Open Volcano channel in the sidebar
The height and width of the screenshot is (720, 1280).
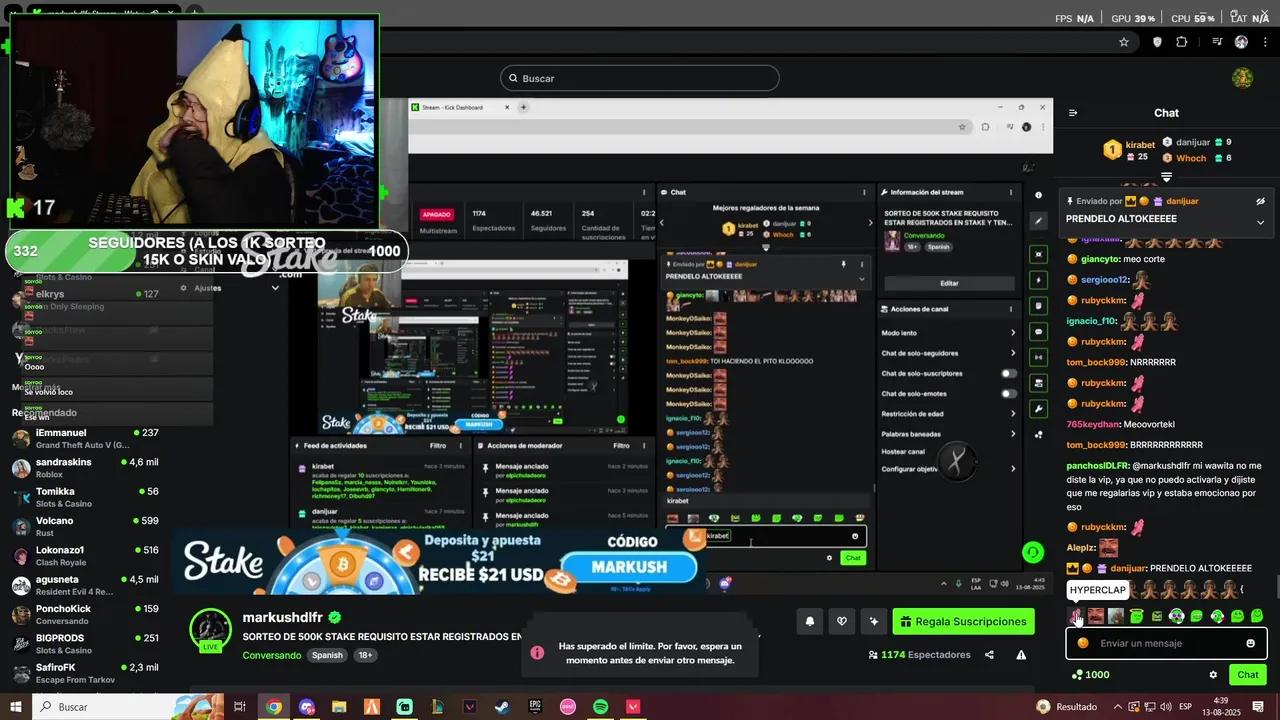point(85,527)
